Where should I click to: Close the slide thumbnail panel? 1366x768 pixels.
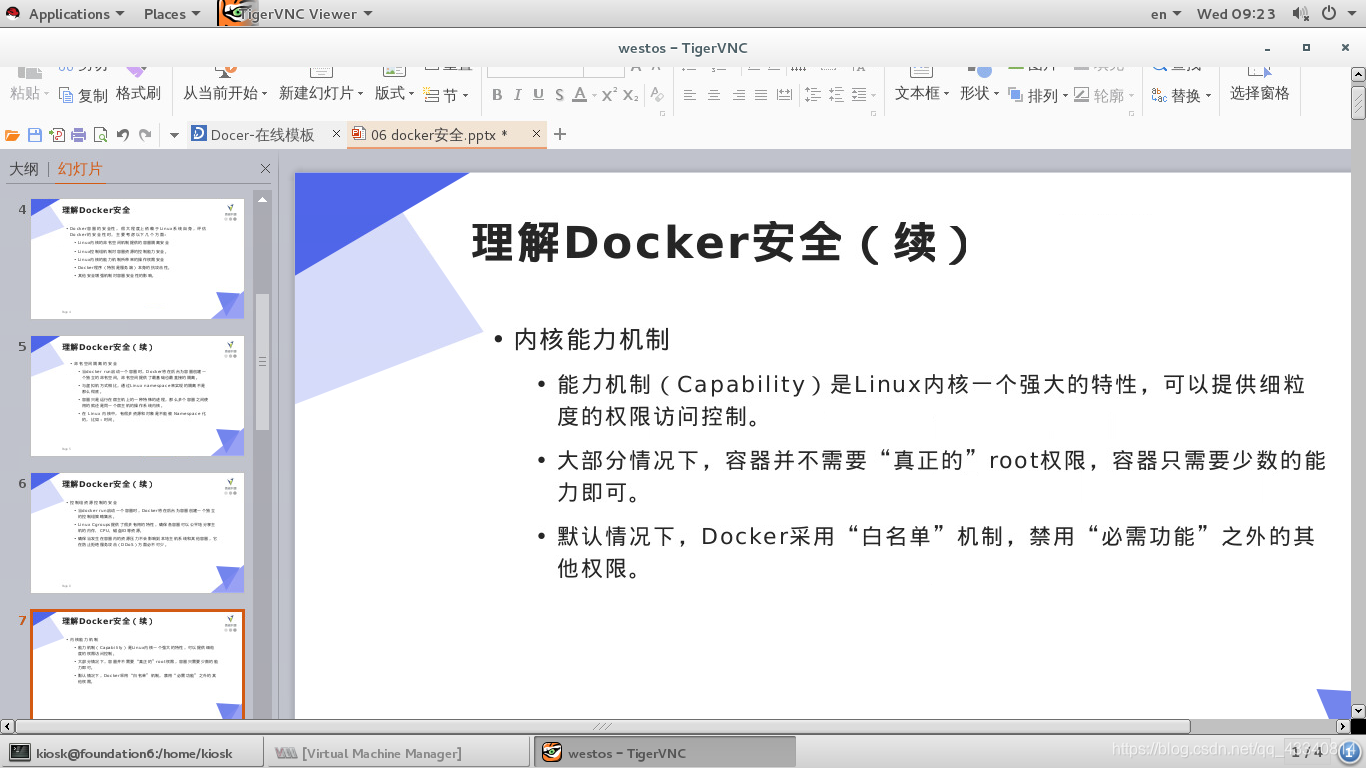coord(265,169)
